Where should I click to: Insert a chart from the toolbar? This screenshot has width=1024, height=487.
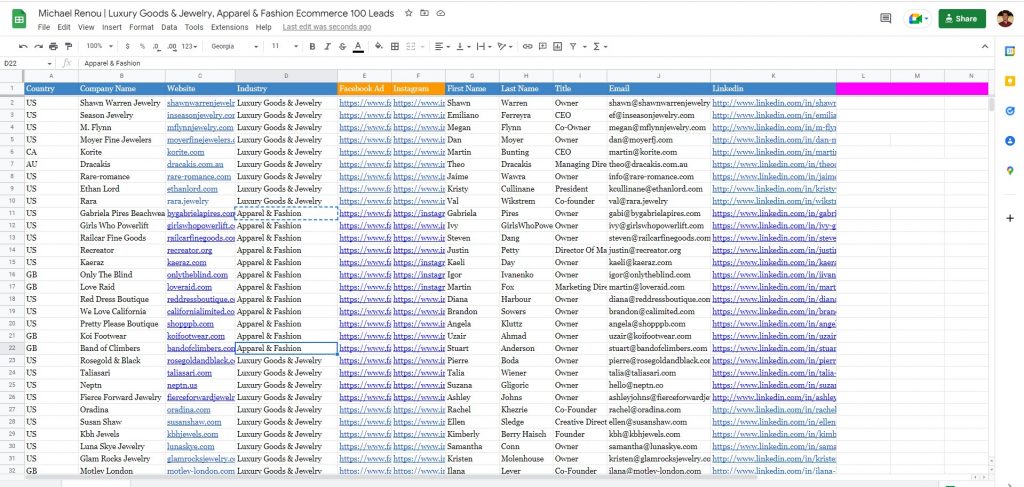click(557, 46)
